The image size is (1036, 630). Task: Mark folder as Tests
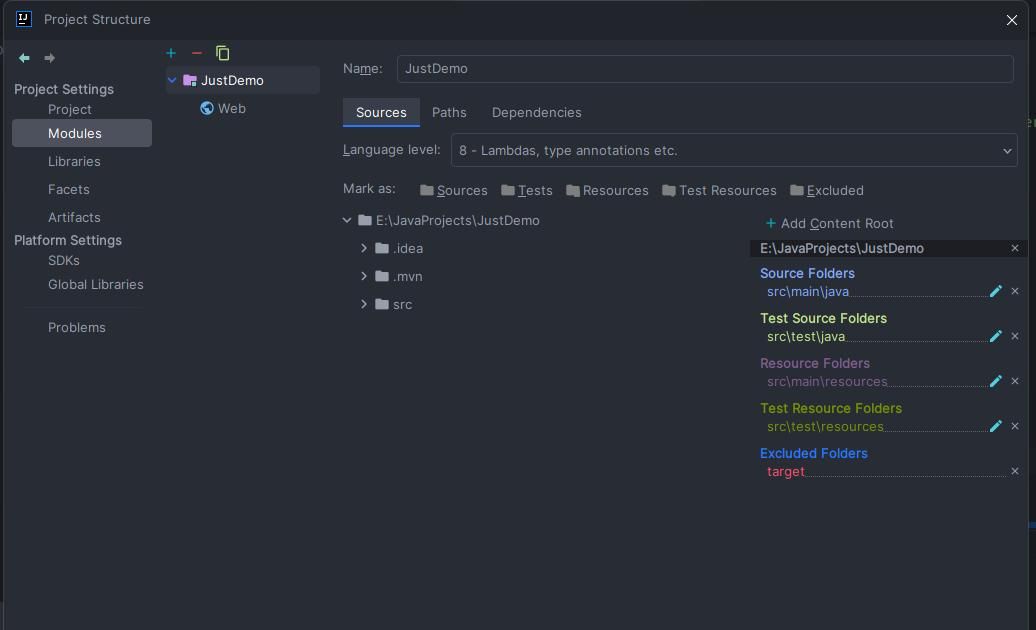[527, 190]
